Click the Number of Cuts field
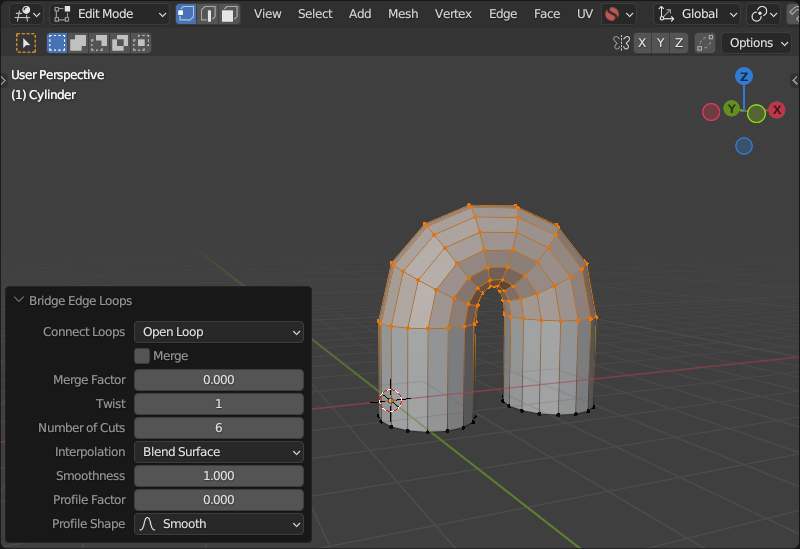Viewport: 800px width, 549px height. click(x=219, y=428)
